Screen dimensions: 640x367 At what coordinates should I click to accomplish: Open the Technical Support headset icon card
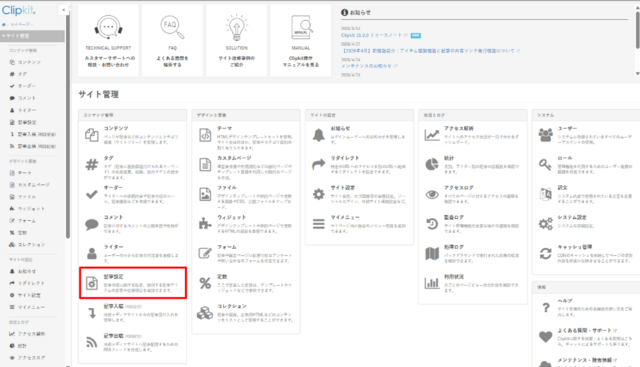(108, 40)
